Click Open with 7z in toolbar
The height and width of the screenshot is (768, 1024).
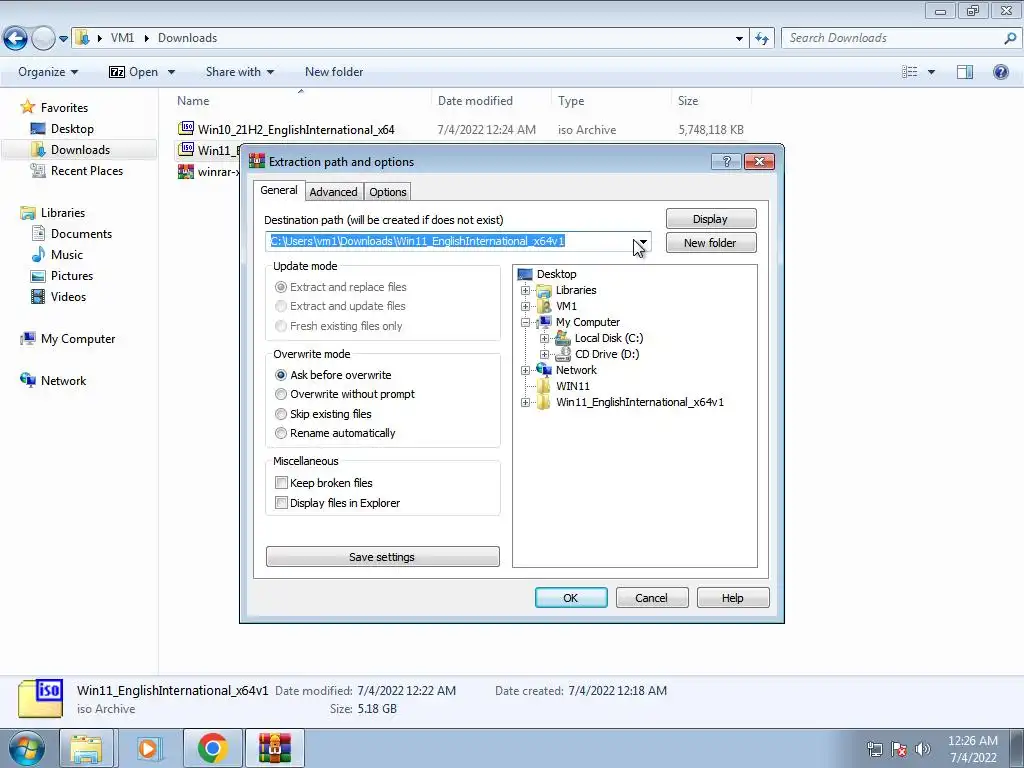pyautogui.click(x=134, y=72)
